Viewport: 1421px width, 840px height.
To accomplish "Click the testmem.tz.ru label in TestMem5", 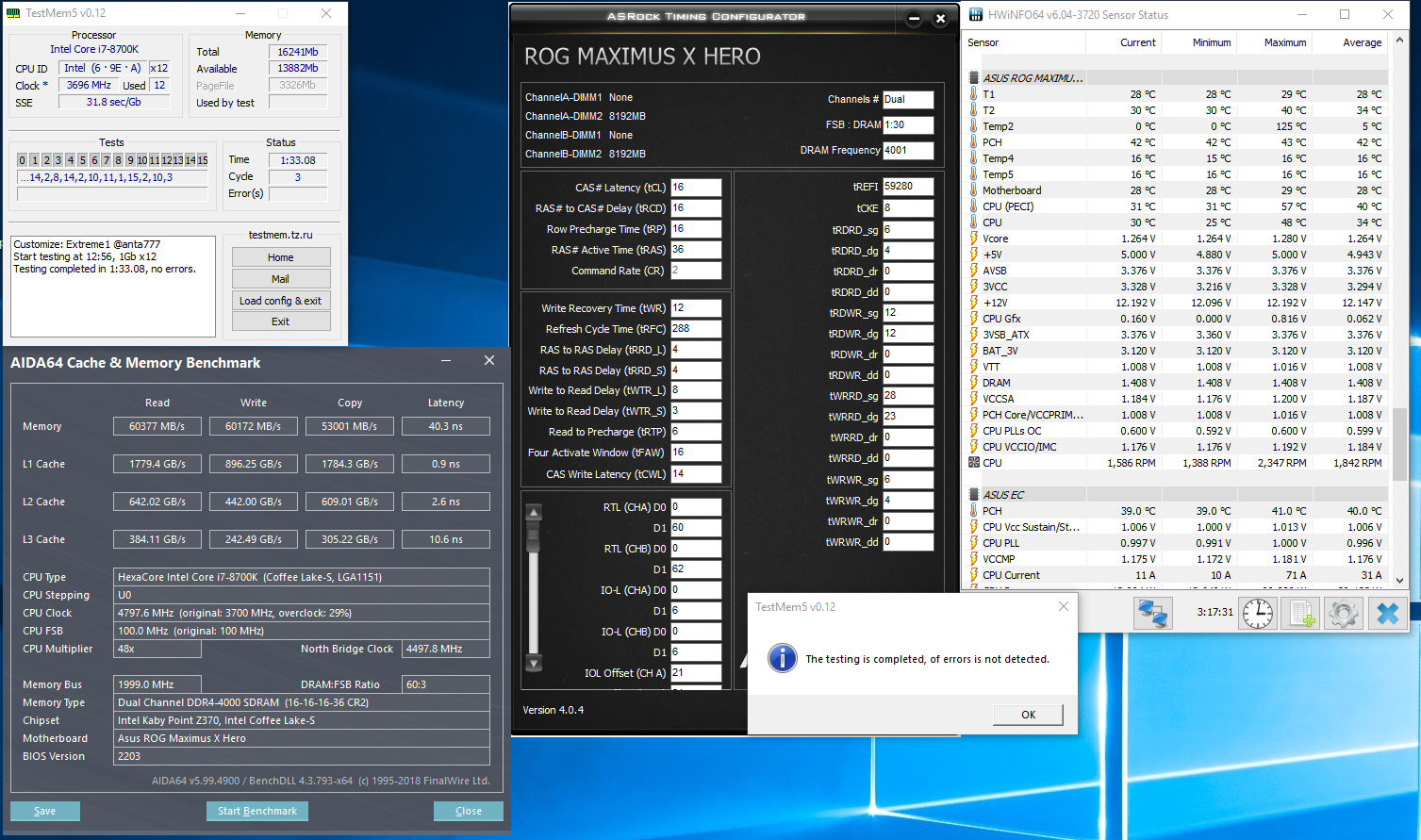I will [281, 235].
